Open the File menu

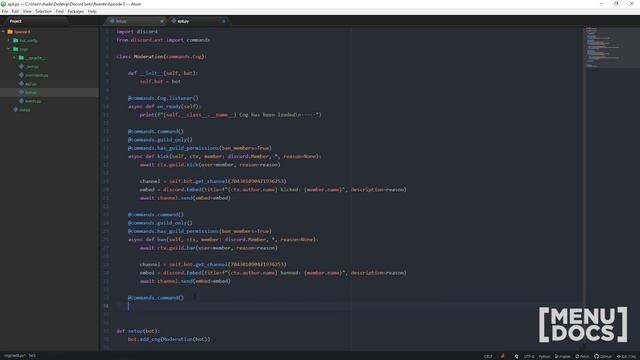coord(5,11)
